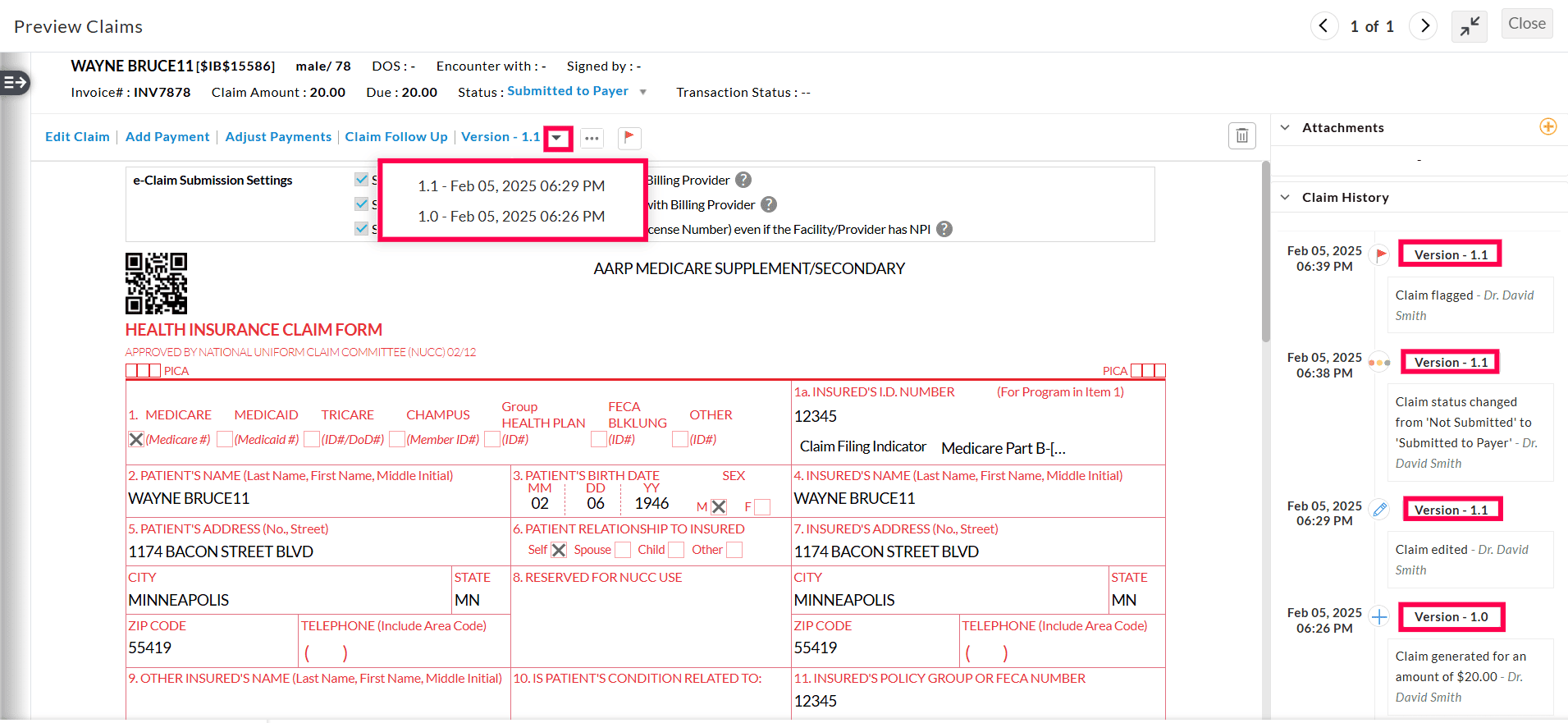The image size is (1568, 723).
Task: Collapse preview with minimize arrows icon
Action: pyautogui.click(x=1469, y=26)
